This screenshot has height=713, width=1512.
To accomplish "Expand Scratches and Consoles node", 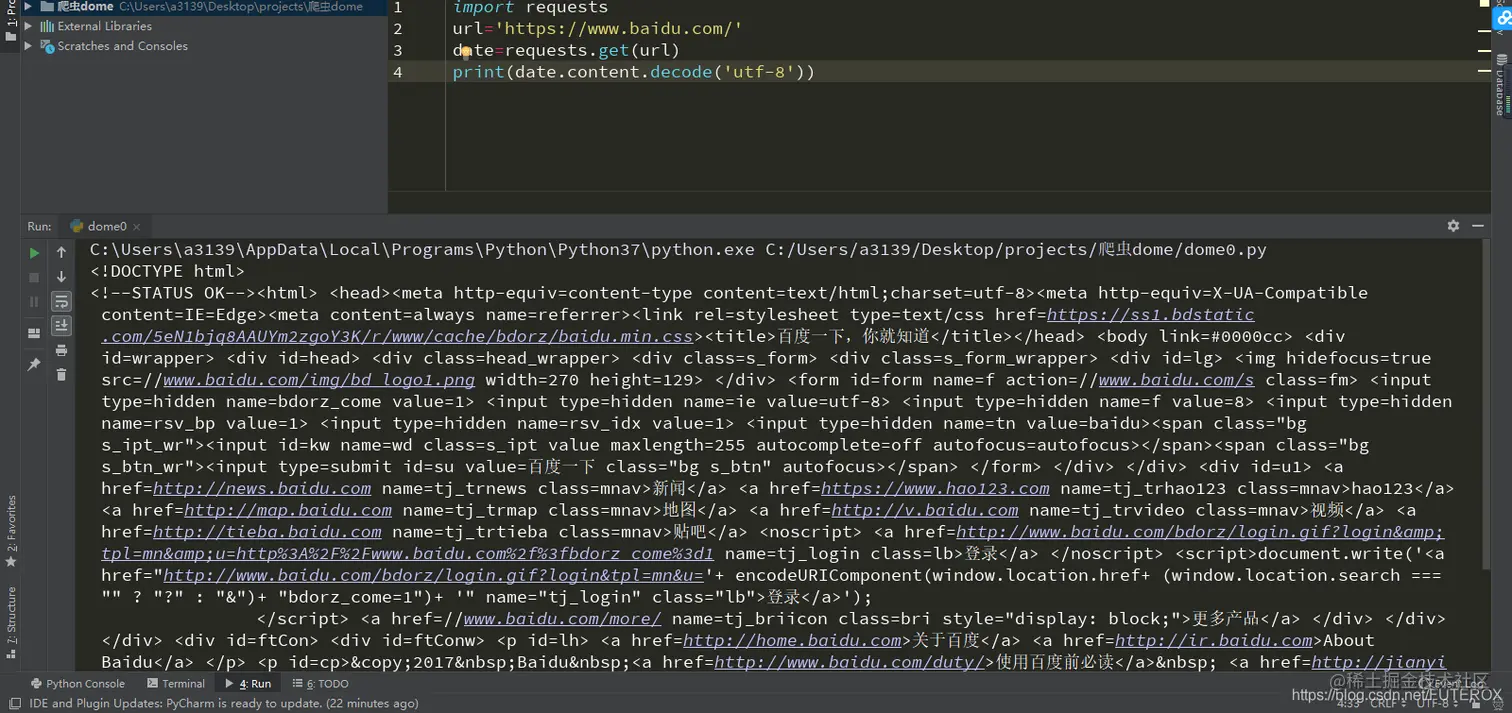I will click(28, 46).
